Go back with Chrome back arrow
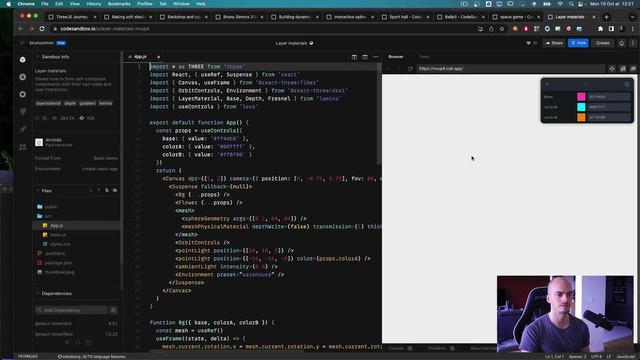 (x=20, y=29)
